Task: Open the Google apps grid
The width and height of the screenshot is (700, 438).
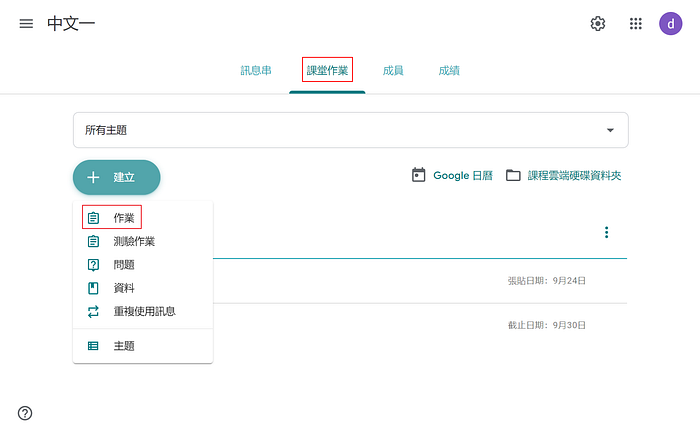Action: tap(636, 24)
